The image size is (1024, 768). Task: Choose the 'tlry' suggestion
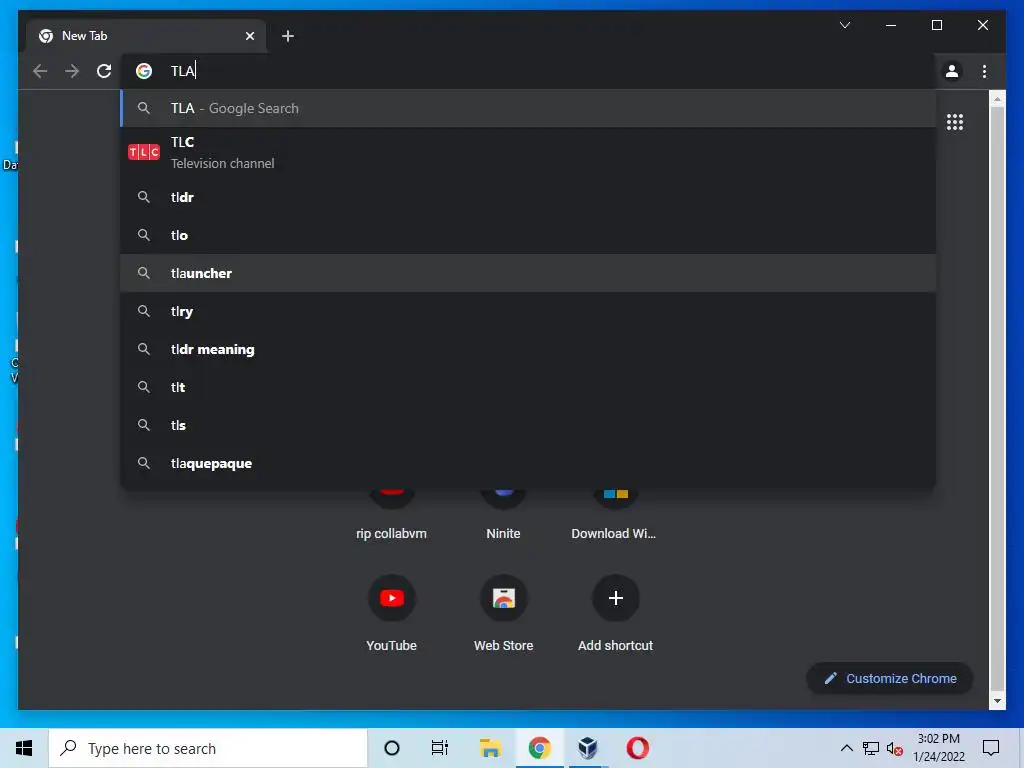tap(528, 312)
